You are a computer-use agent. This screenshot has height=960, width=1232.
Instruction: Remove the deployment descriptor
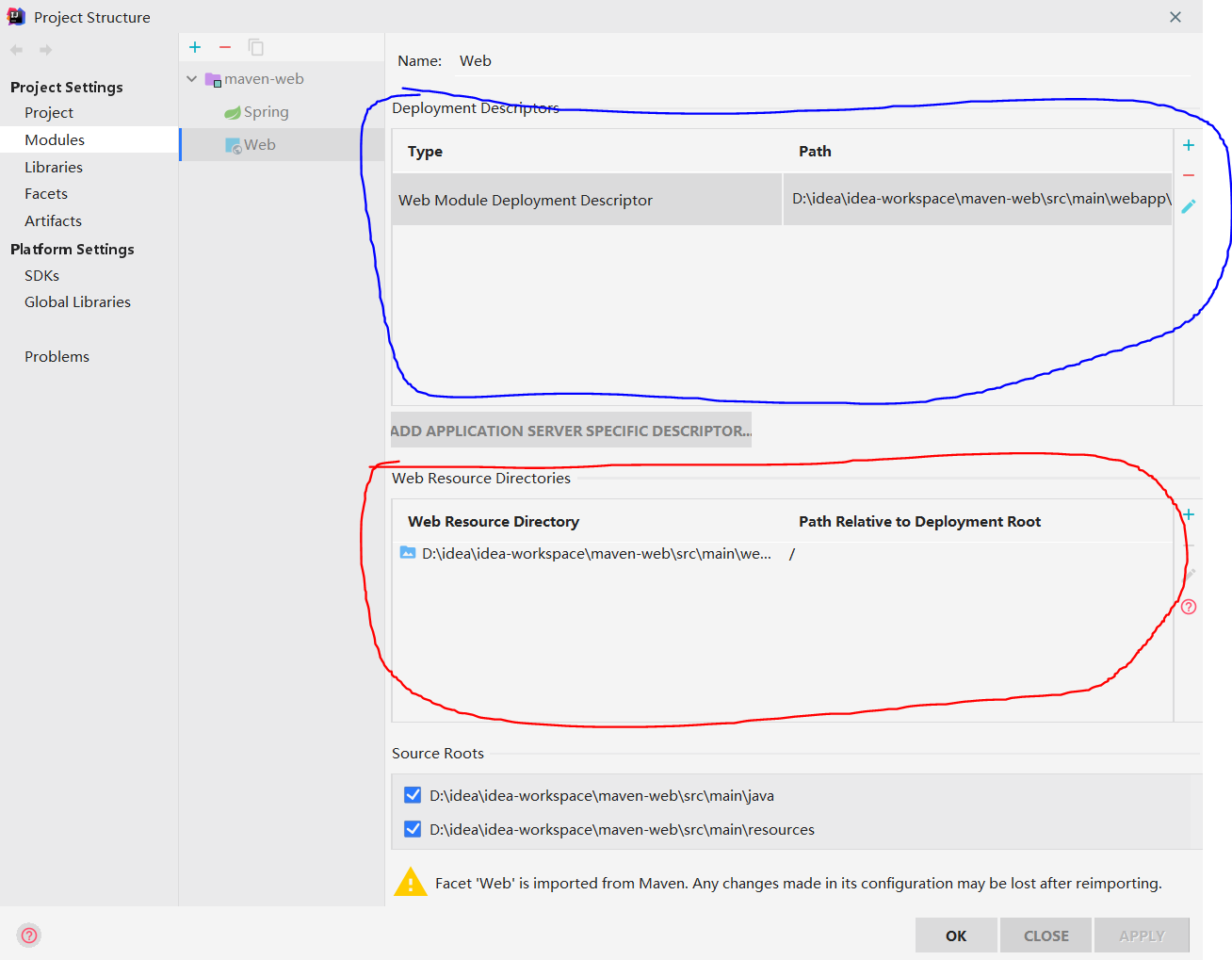tap(1189, 175)
